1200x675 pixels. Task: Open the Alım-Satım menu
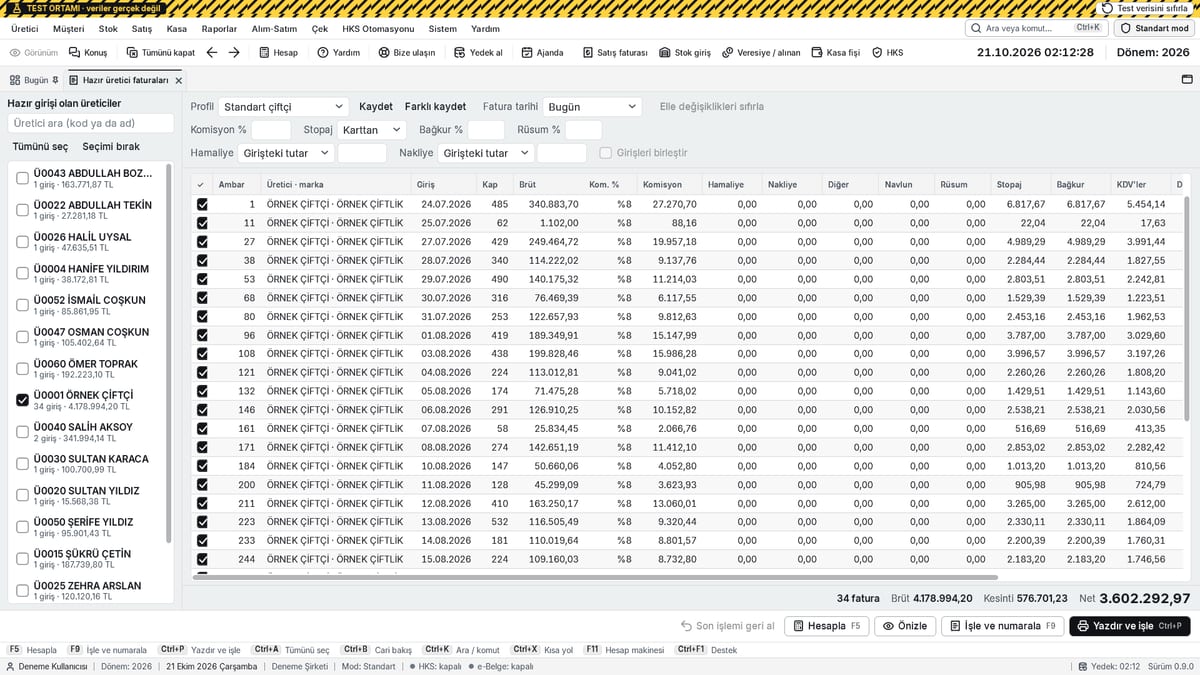tap(274, 28)
